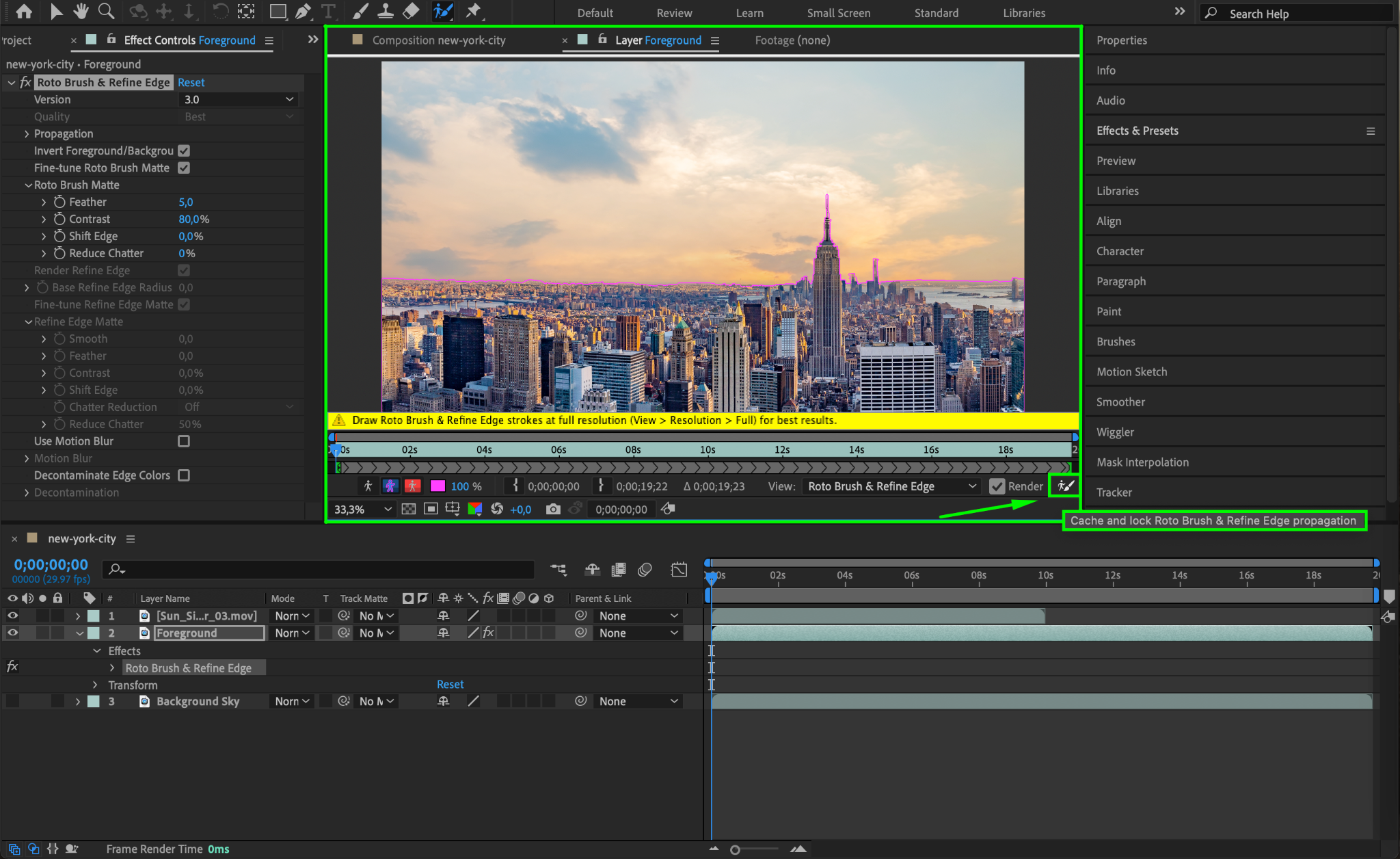Choose the Pen tool

pyautogui.click(x=303, y=11)
